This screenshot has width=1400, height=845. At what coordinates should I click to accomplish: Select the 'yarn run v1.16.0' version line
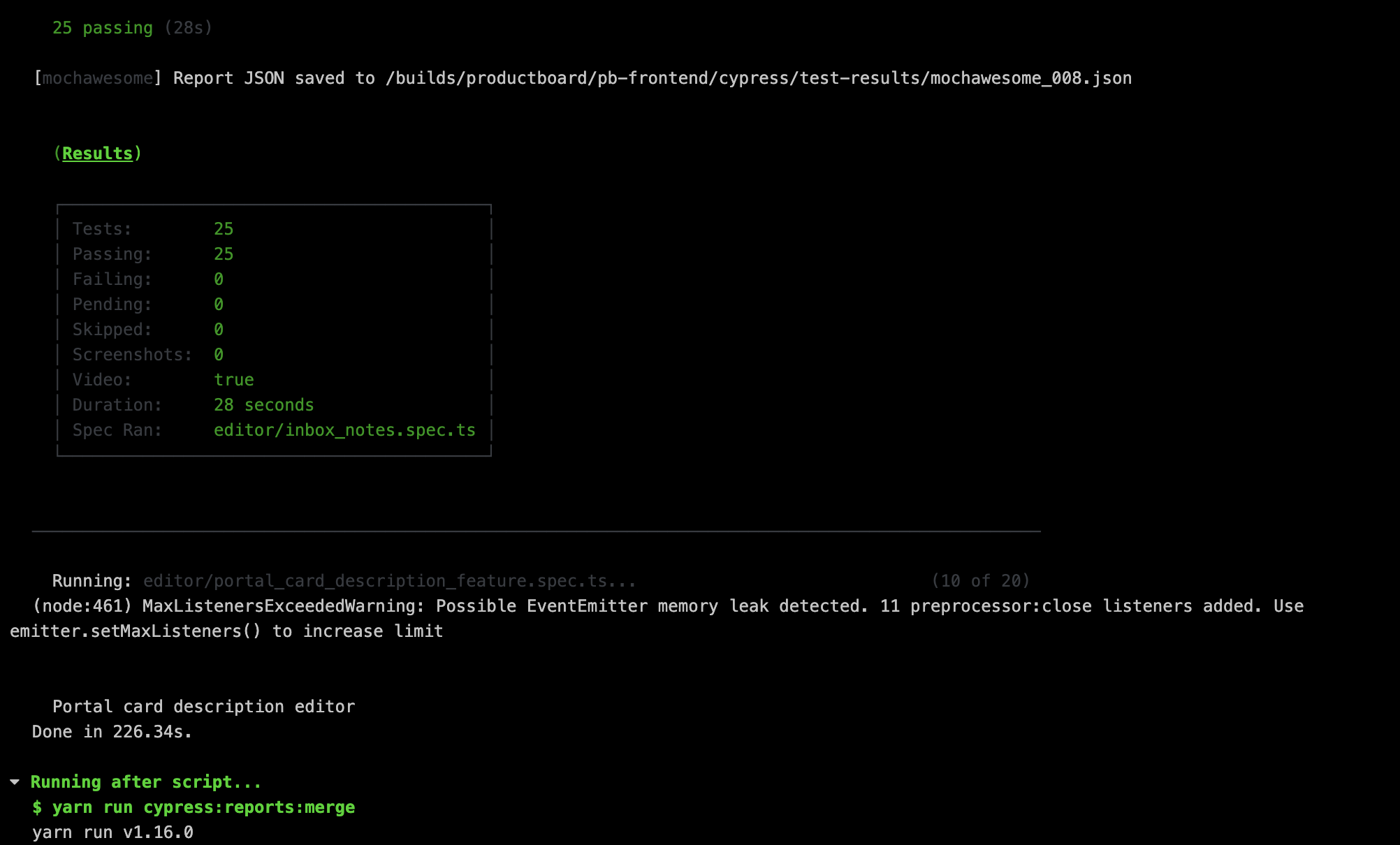(x=112, y=832)
